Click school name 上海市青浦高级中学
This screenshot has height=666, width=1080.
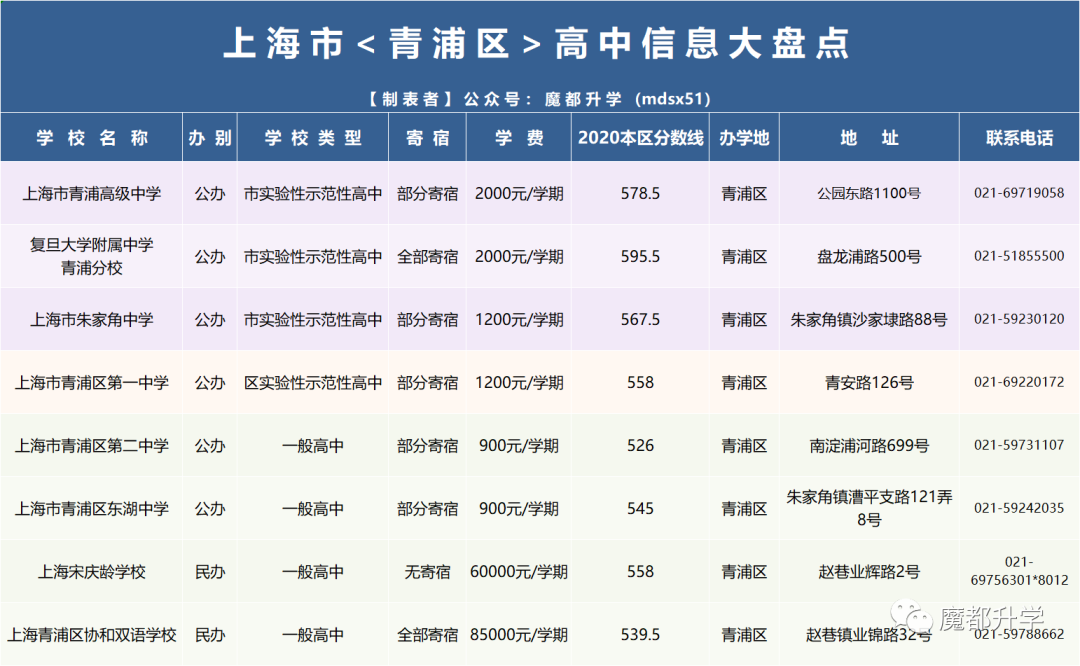coord(92,194)
